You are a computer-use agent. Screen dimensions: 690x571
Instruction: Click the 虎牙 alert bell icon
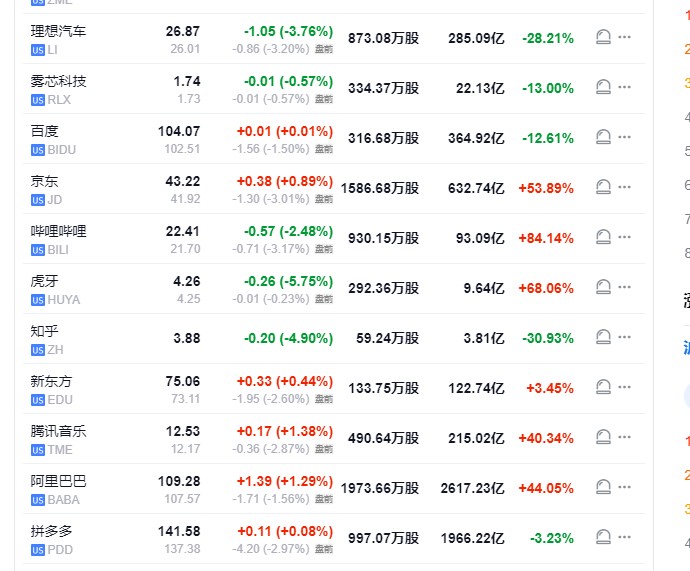click(603, 288)
